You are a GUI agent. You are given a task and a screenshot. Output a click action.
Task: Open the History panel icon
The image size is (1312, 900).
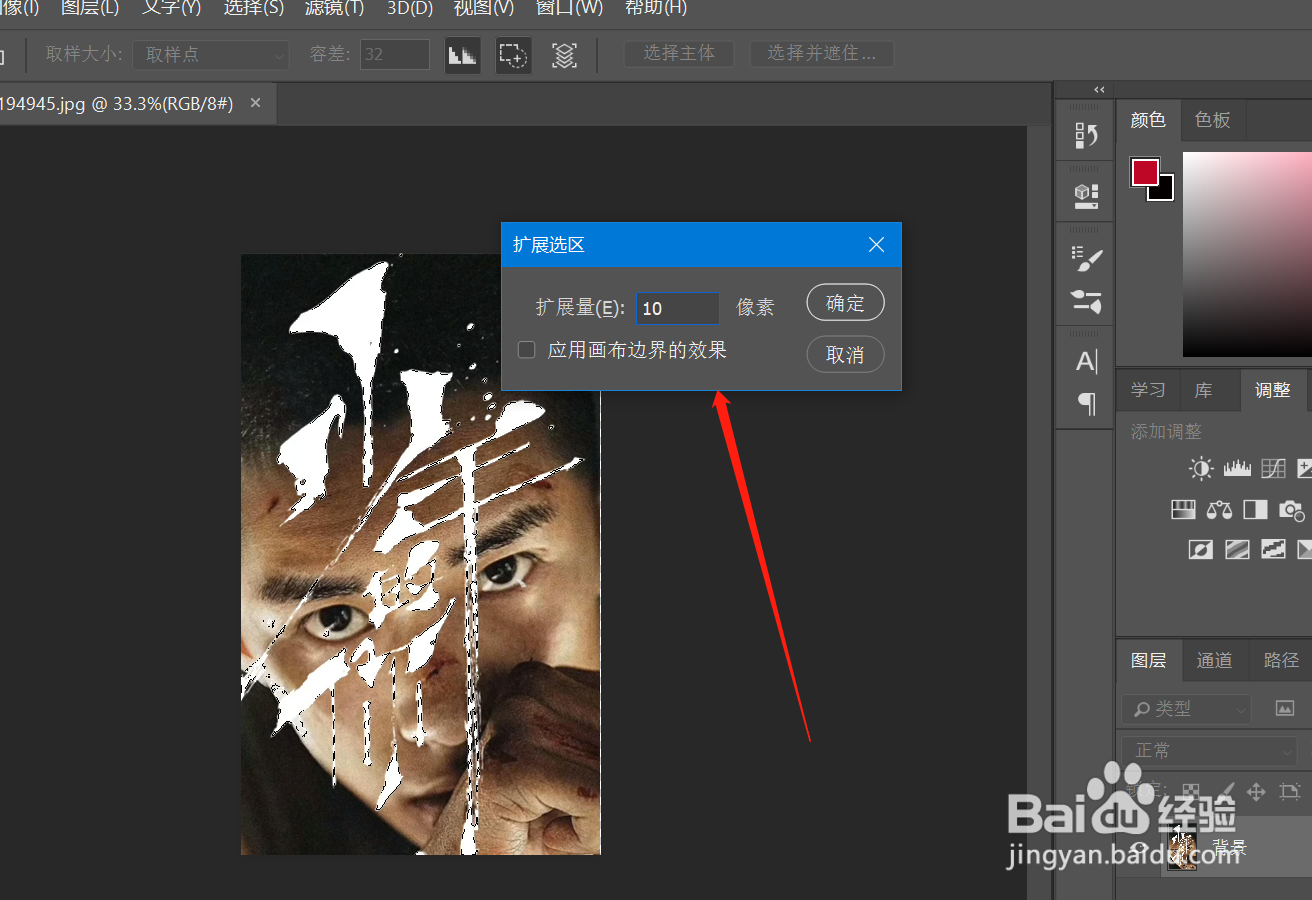pos(1086,135)
